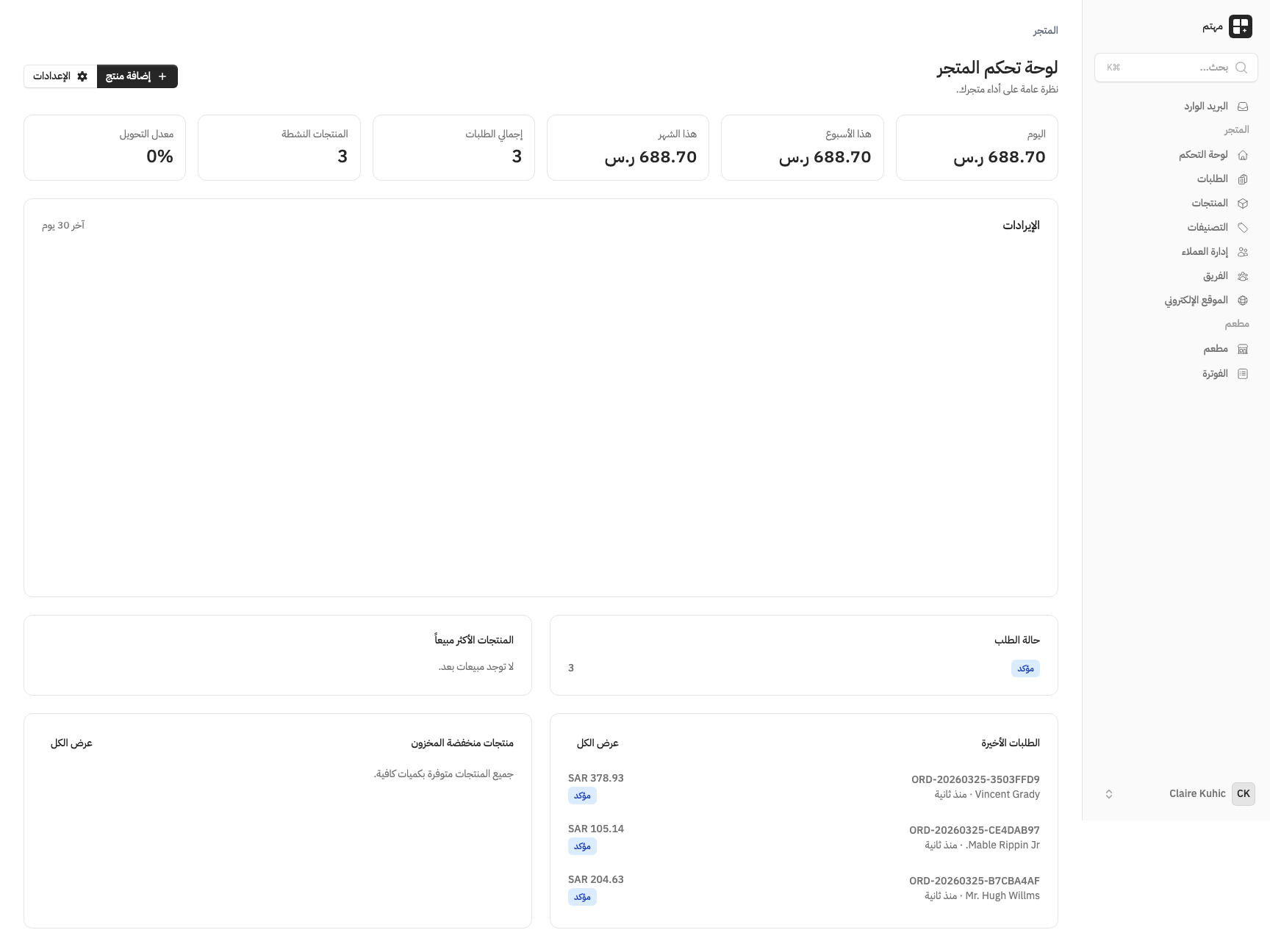Click the بحث search field
The width and height of the screenshot is (1270, 952).
1176,67
